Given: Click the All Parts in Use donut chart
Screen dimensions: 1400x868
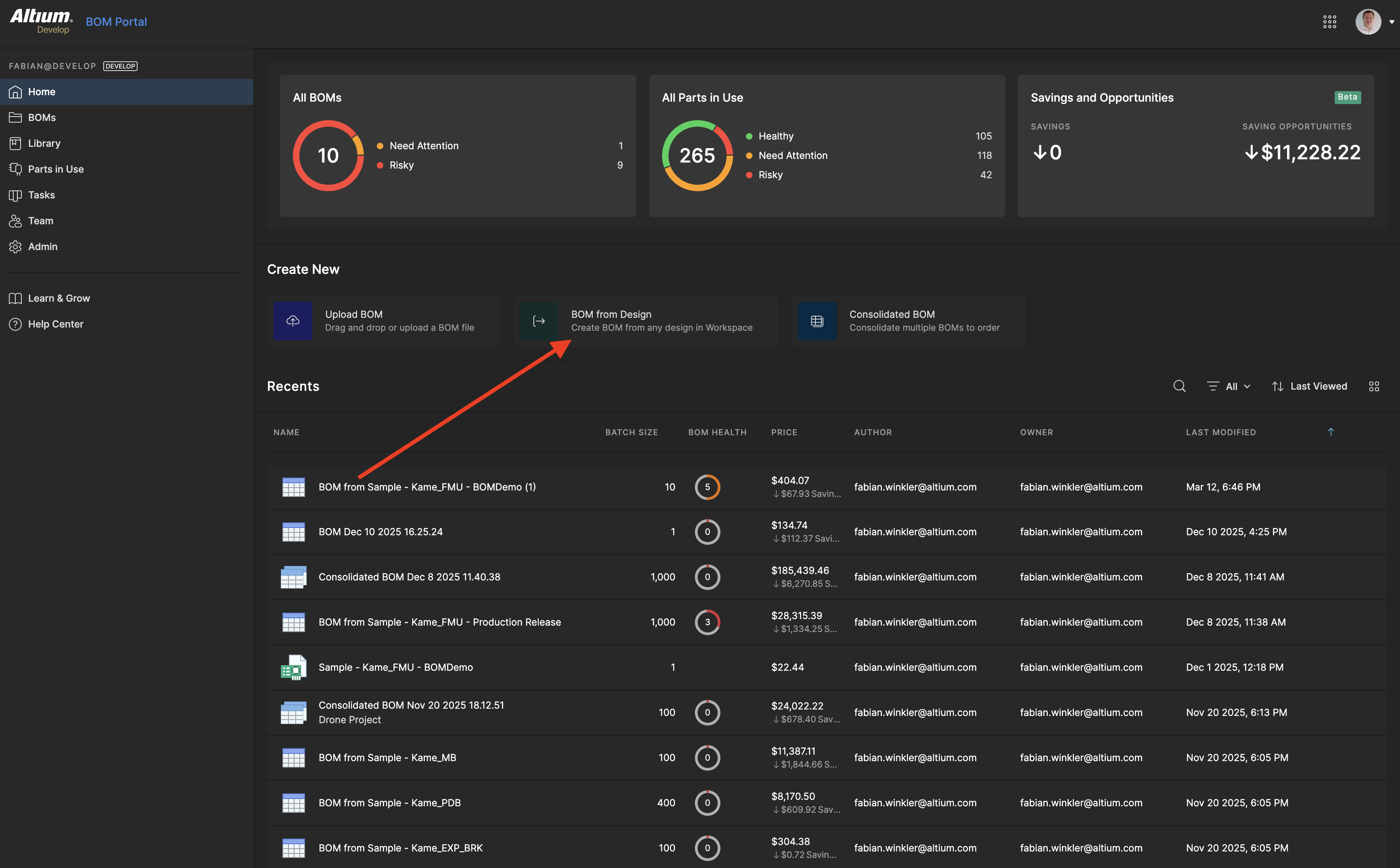Looking at the screenshot, I should click(698, 156).
